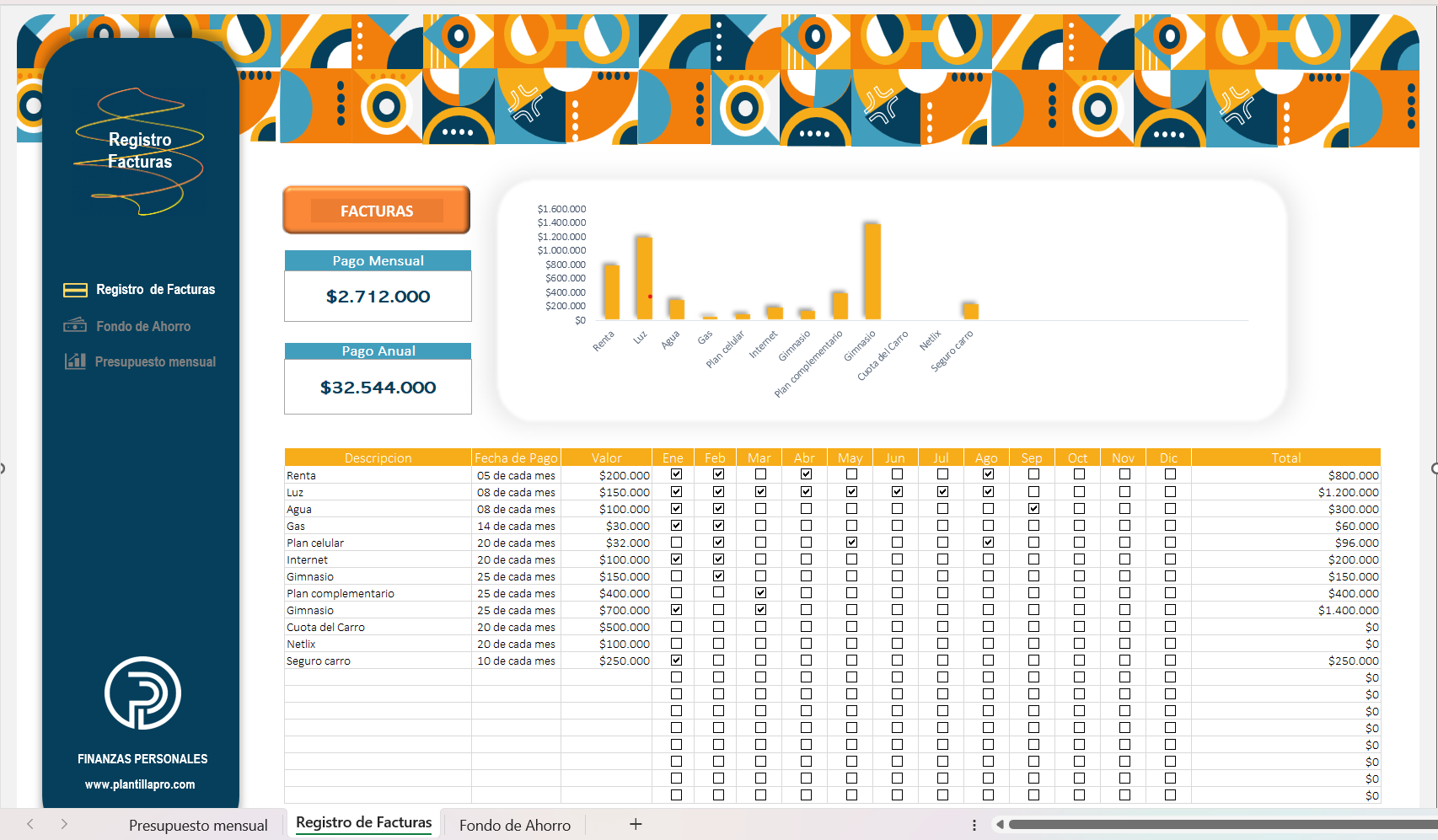This screenshot has height=840, width=1438.
Task: Select the Plan complementario description cell
Action: tap(378, 593)
